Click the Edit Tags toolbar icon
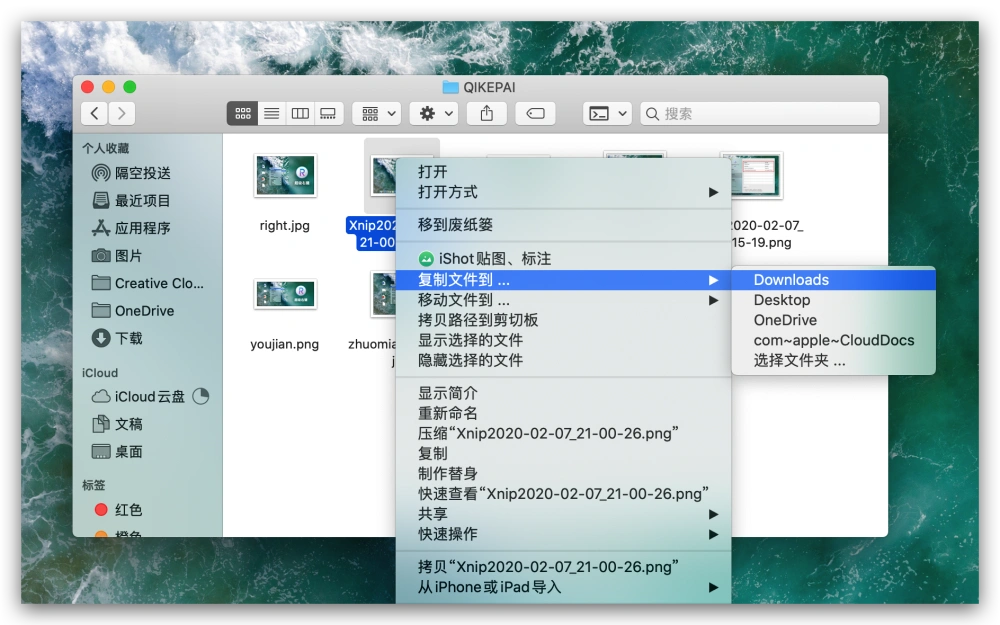 coord(535,113)
